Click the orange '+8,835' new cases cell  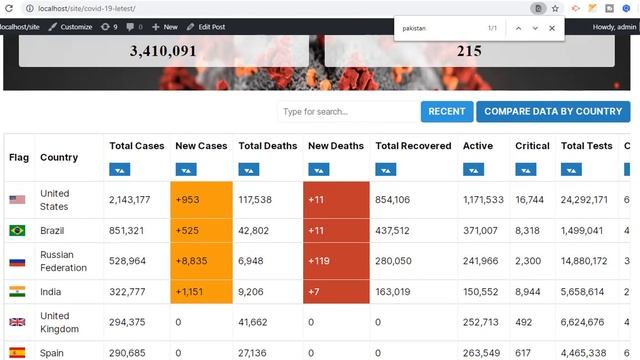coord(202,261)
